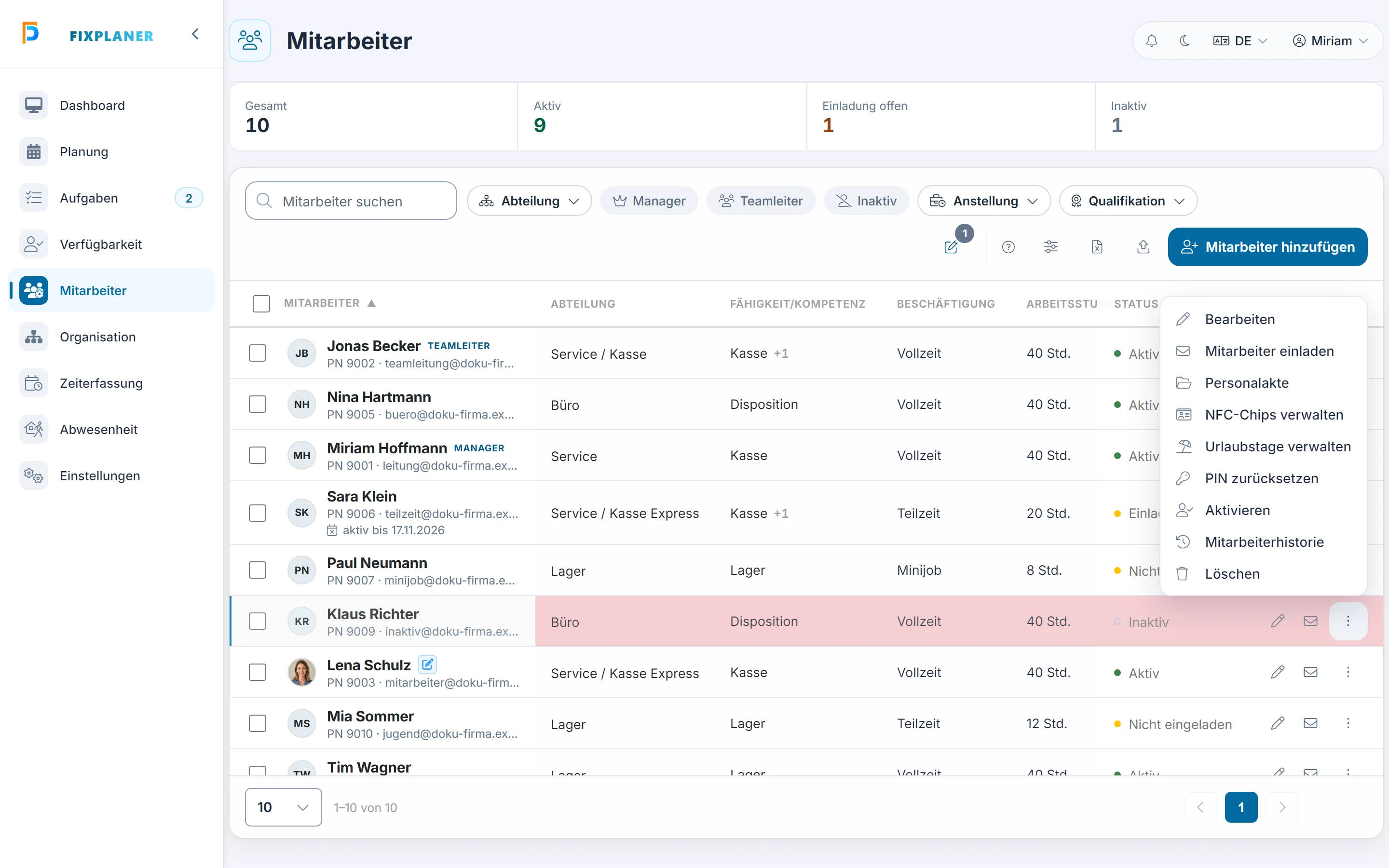Open the DE language selector
Screen dimensions: 1389x868
click(x=1240, y=41)
